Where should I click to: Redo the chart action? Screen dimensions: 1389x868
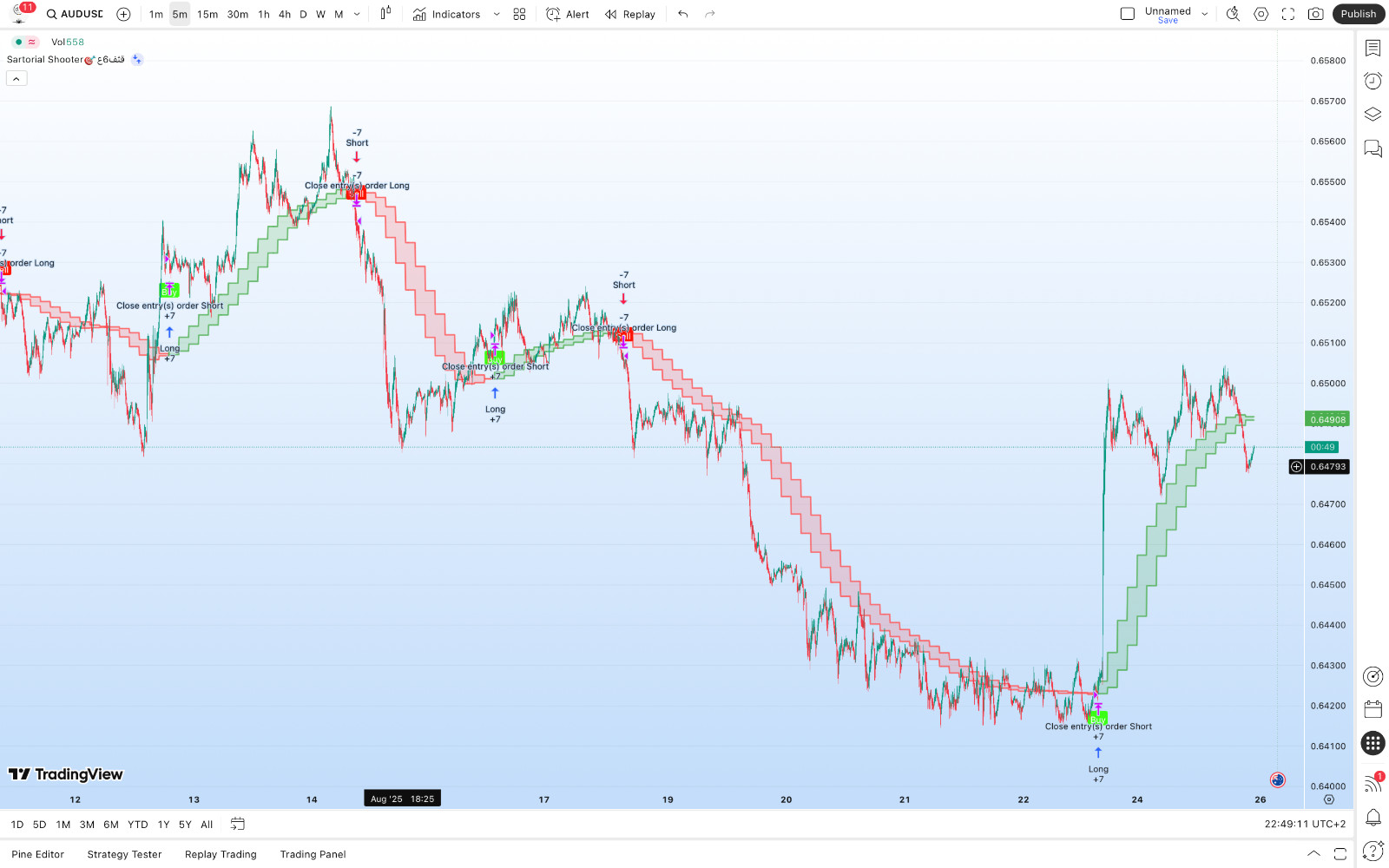coord(710,14)
